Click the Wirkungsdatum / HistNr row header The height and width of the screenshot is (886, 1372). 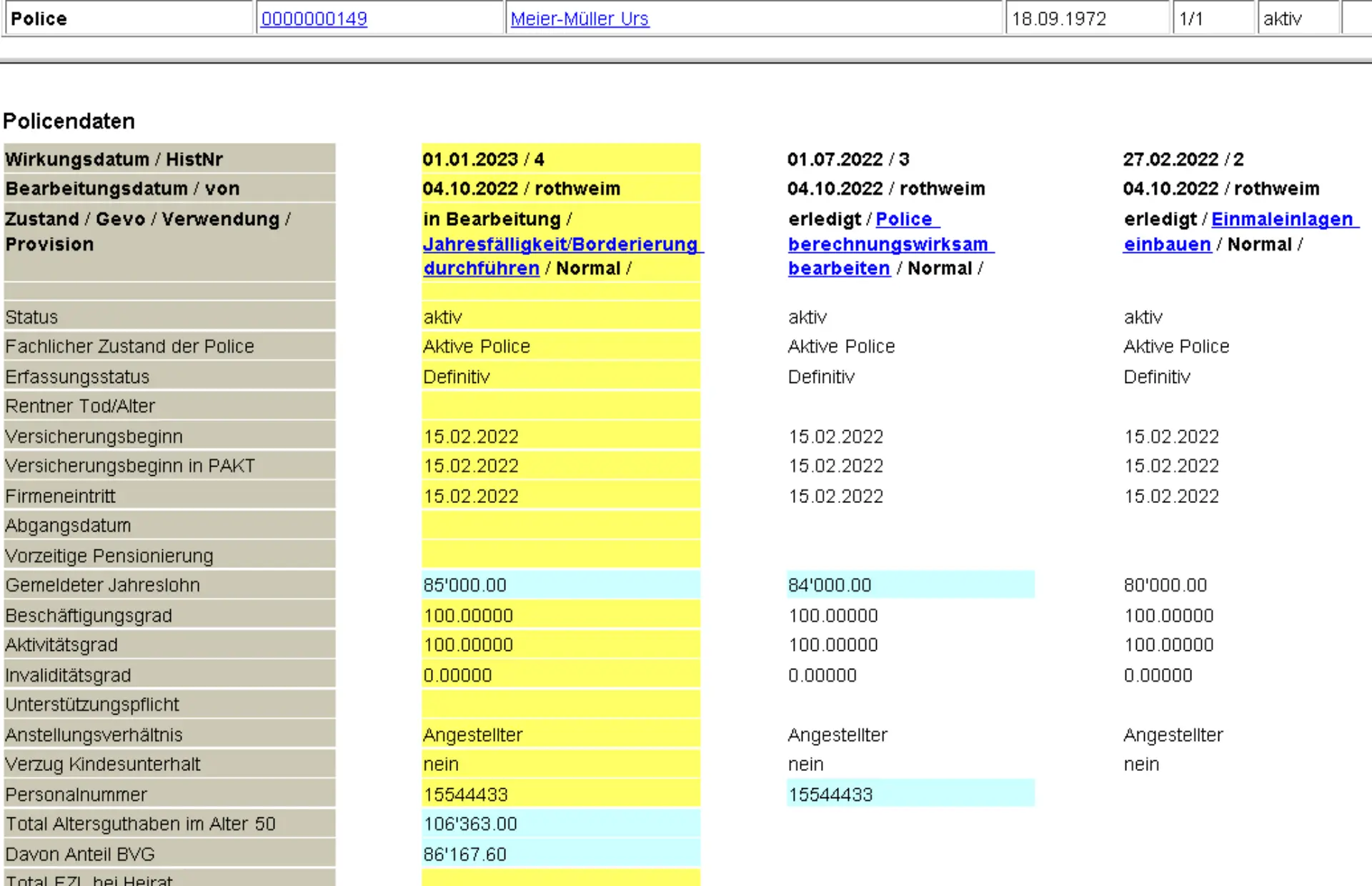(x=114, y=159)
